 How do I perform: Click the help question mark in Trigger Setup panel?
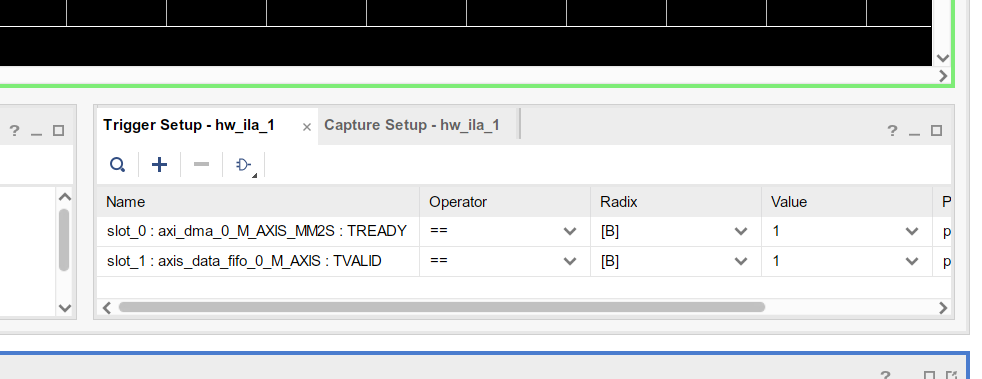point(892,131)
